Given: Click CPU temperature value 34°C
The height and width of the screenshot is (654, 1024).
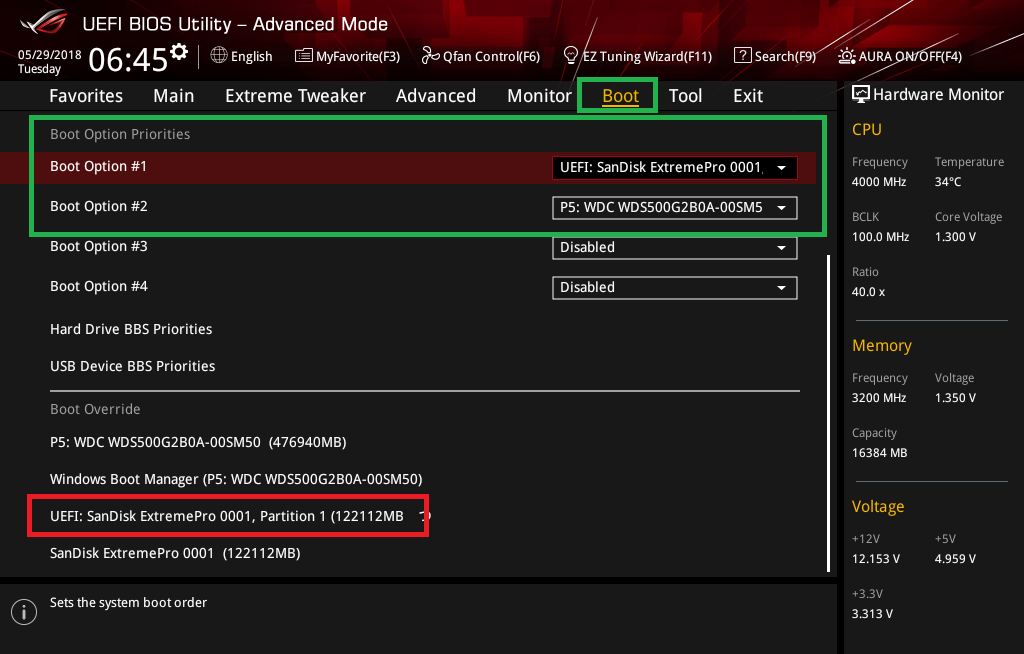Looking at the screenshot, I should [948, 182].
